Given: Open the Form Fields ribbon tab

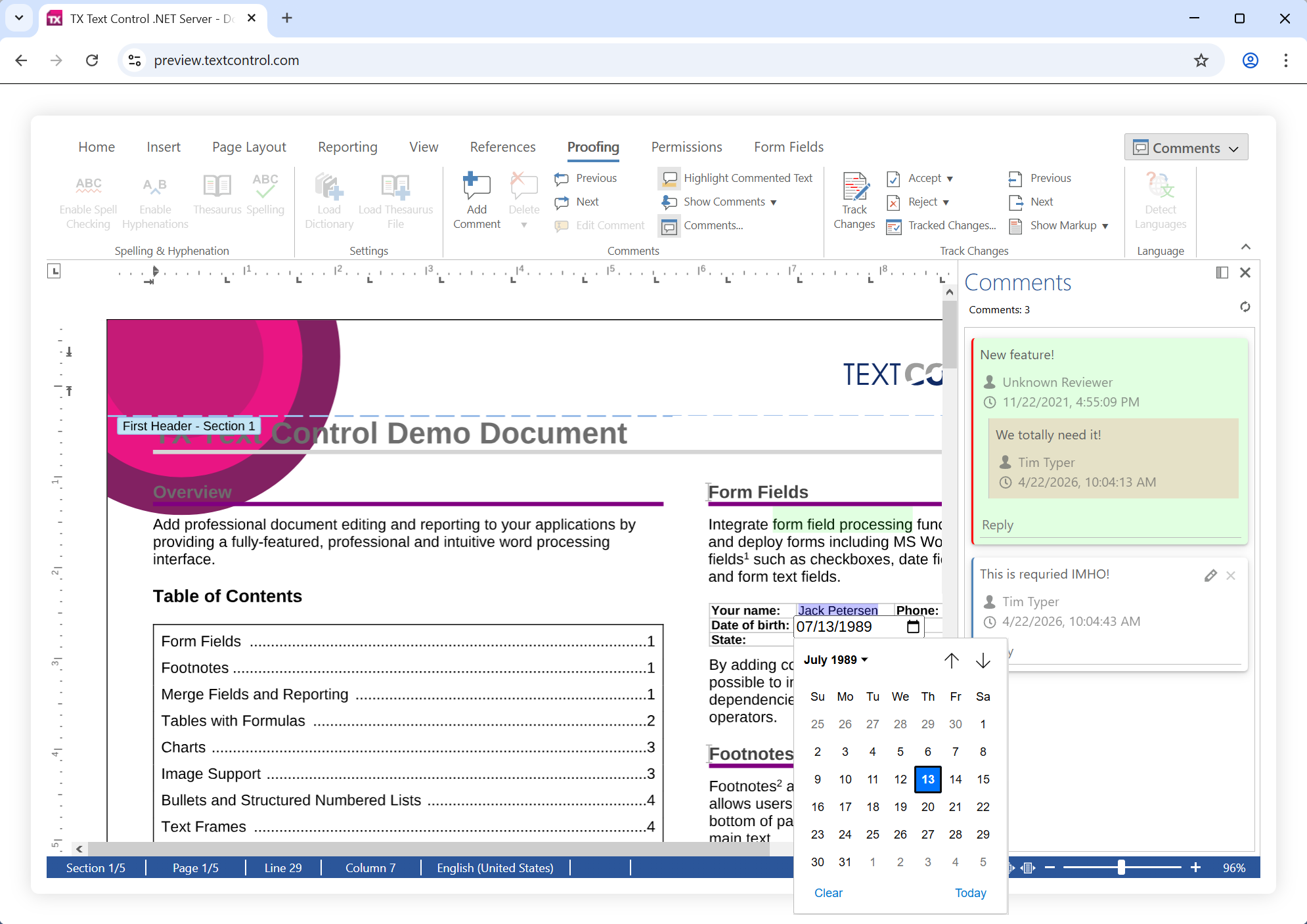Looking at the screenshot, I should [x=788, y=147].
